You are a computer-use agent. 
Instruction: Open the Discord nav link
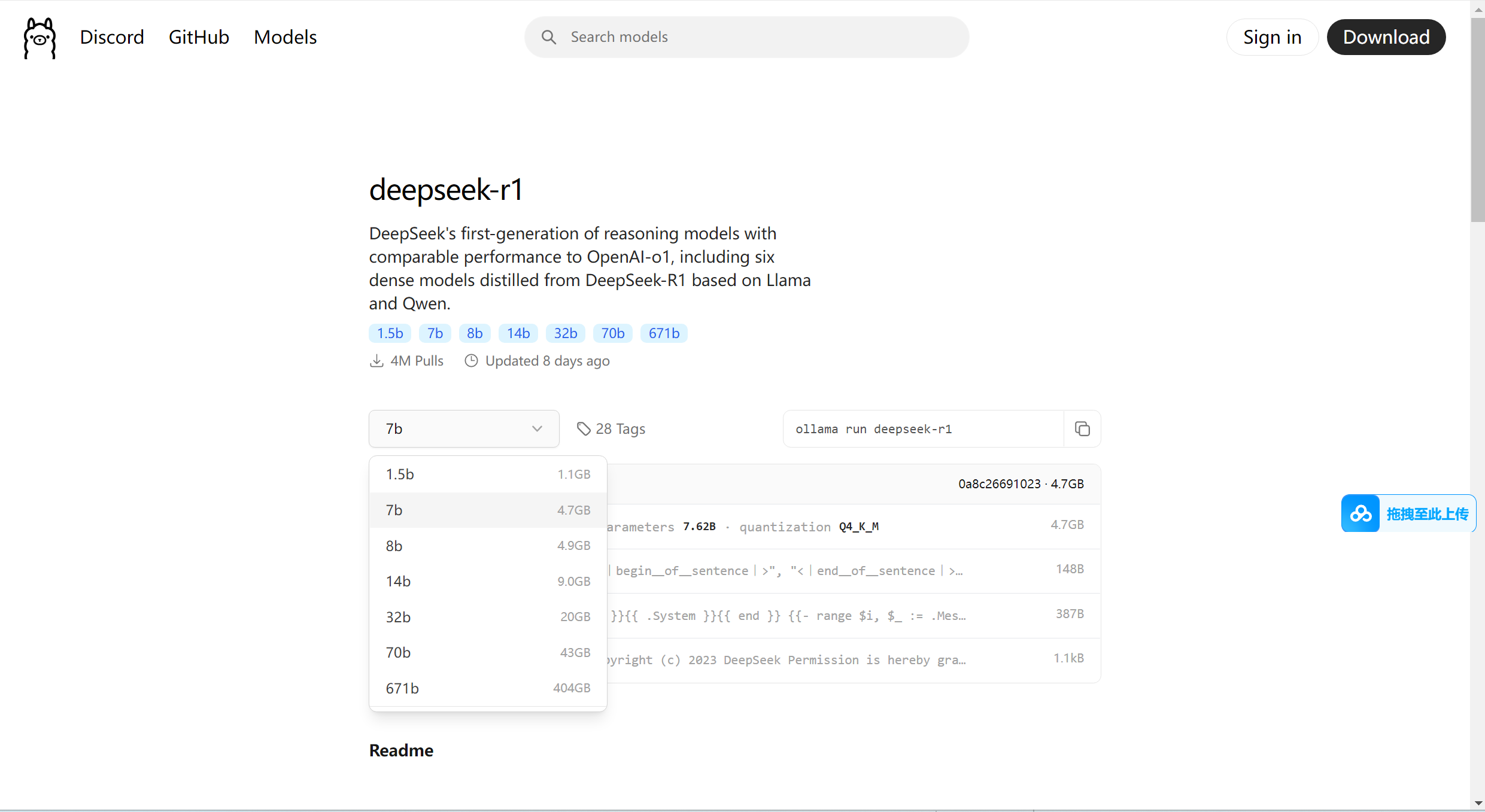(112, 37)
